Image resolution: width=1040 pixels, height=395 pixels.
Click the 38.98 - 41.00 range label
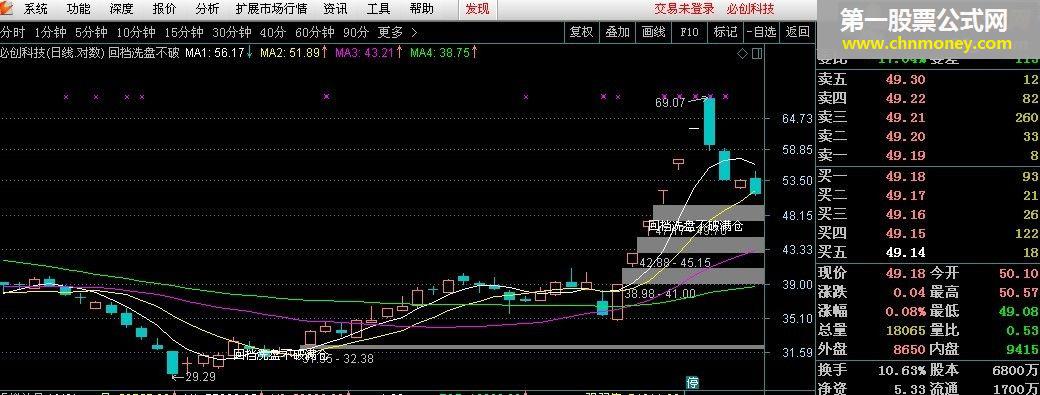[660, 293]
